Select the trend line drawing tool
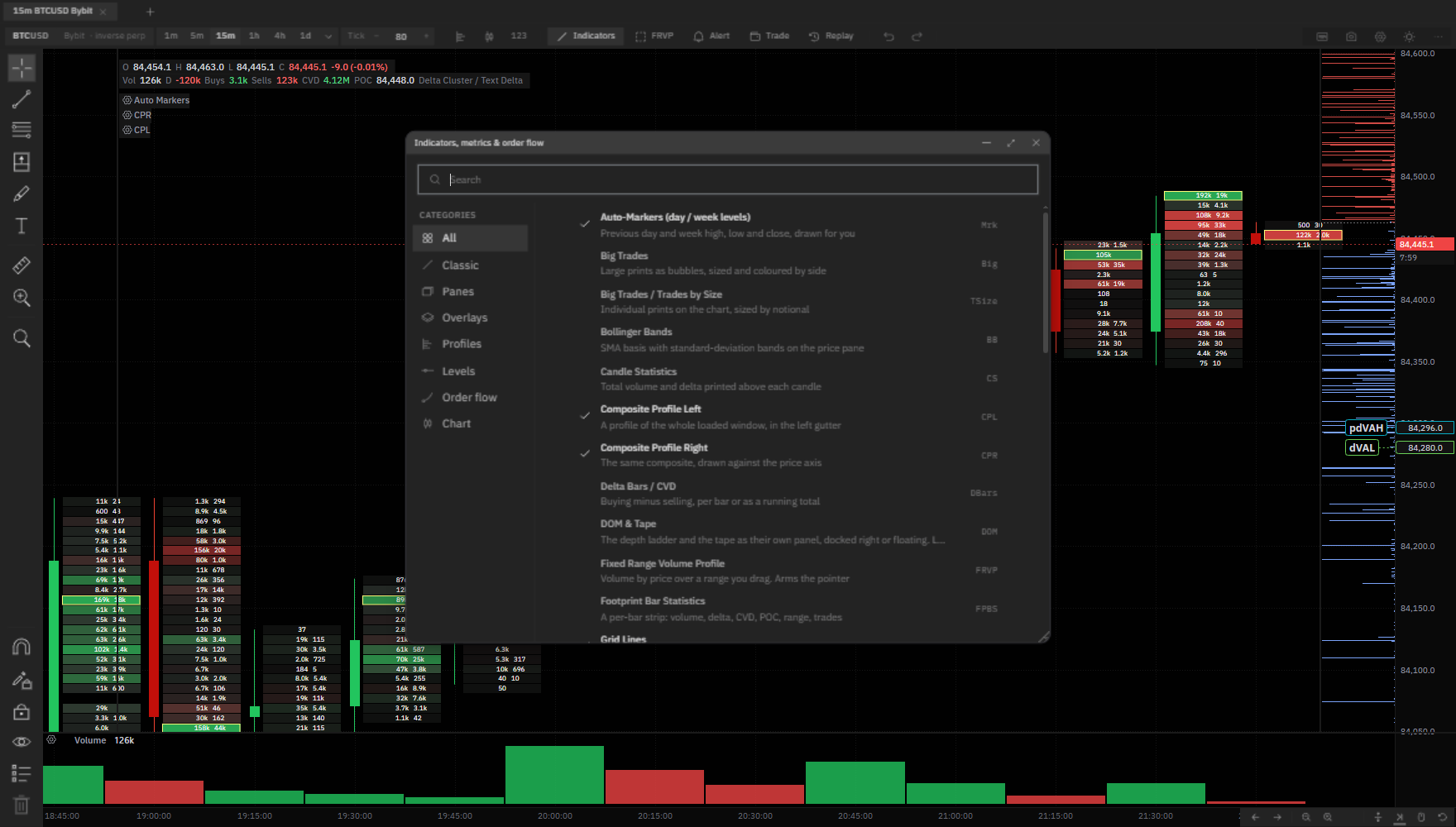The width and height of the screenshot is (1456, 827). point(22,99)
